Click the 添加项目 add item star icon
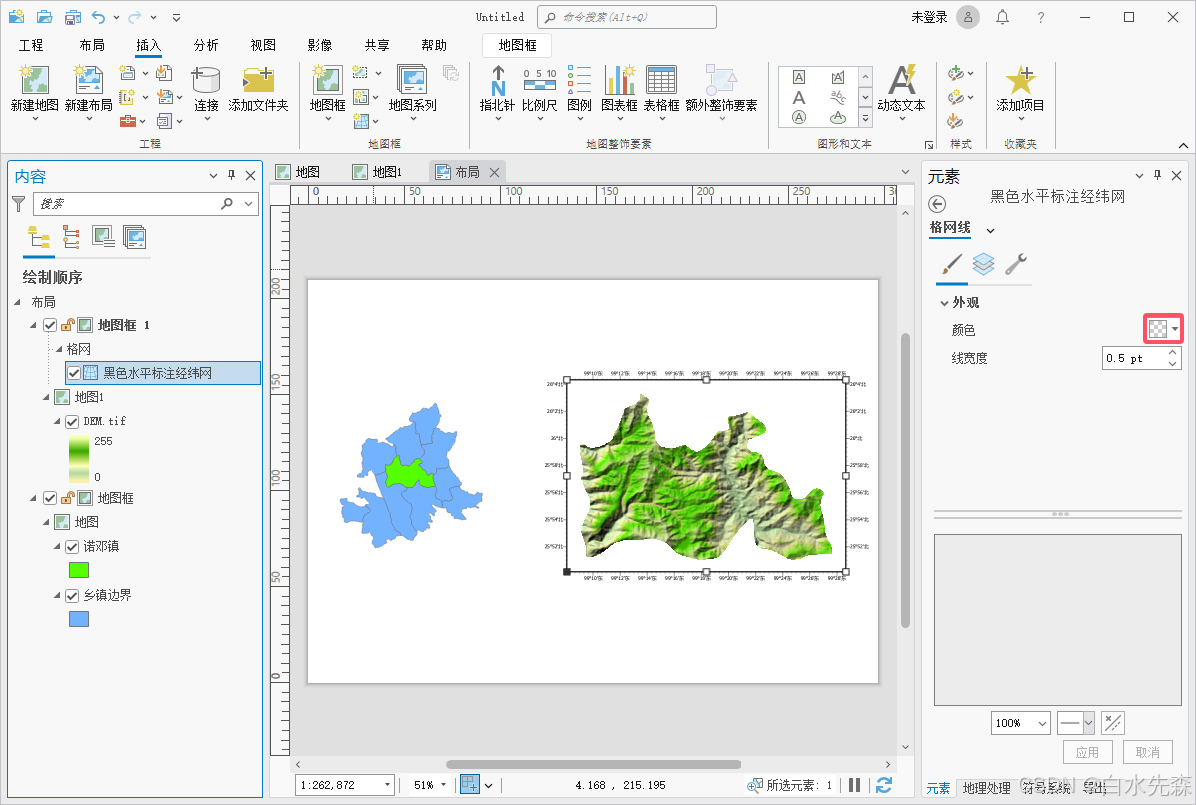 1020,80
